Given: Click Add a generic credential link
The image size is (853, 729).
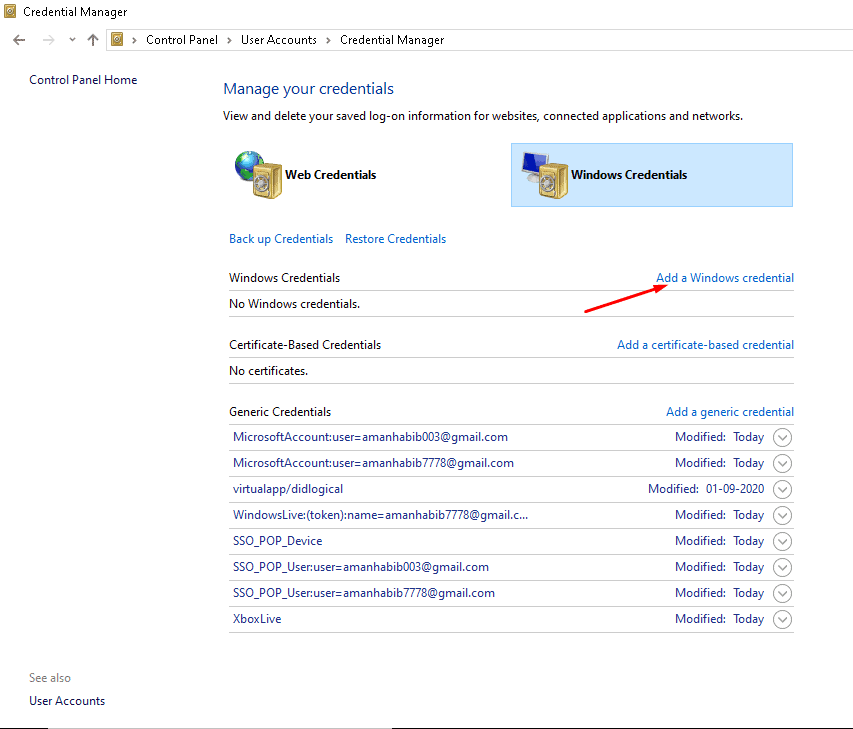Looking at the screenshot, I should [x=729, y=412].
